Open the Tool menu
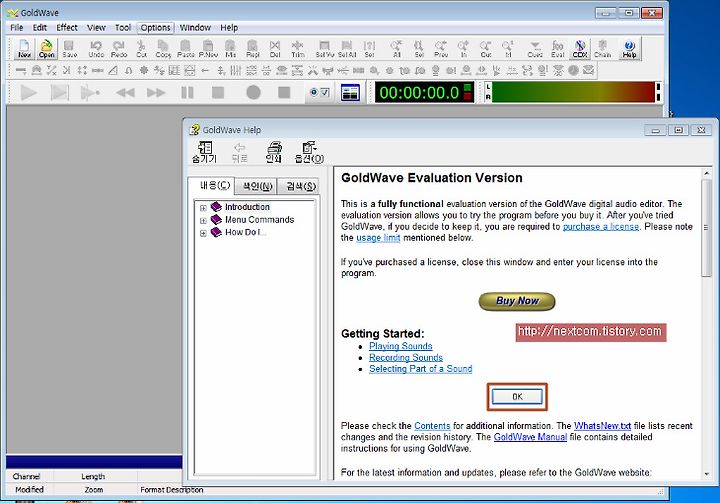Screen dimensions: 720x503 pyautogui.click(x=123, y=28)
